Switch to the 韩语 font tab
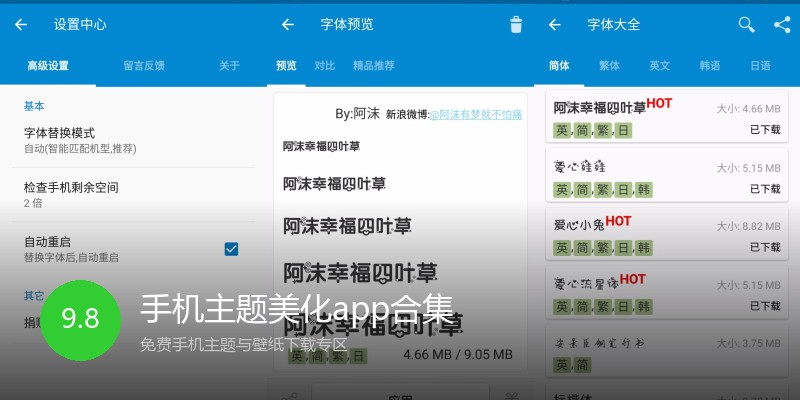 coord(710,66)
